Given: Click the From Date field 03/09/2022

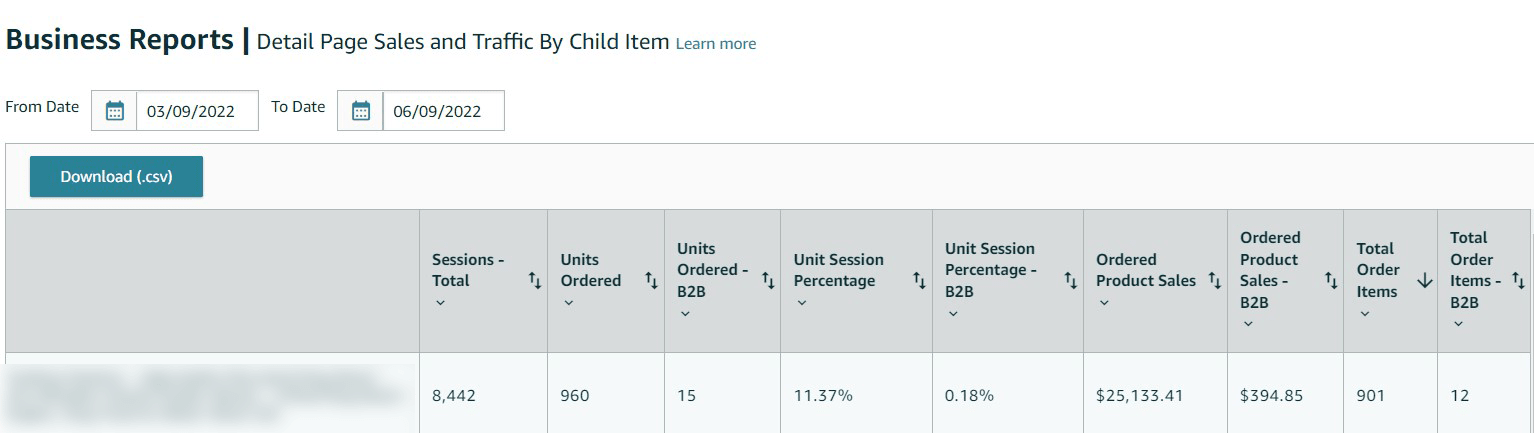Looking at the screenshot, I should (196, 111).
